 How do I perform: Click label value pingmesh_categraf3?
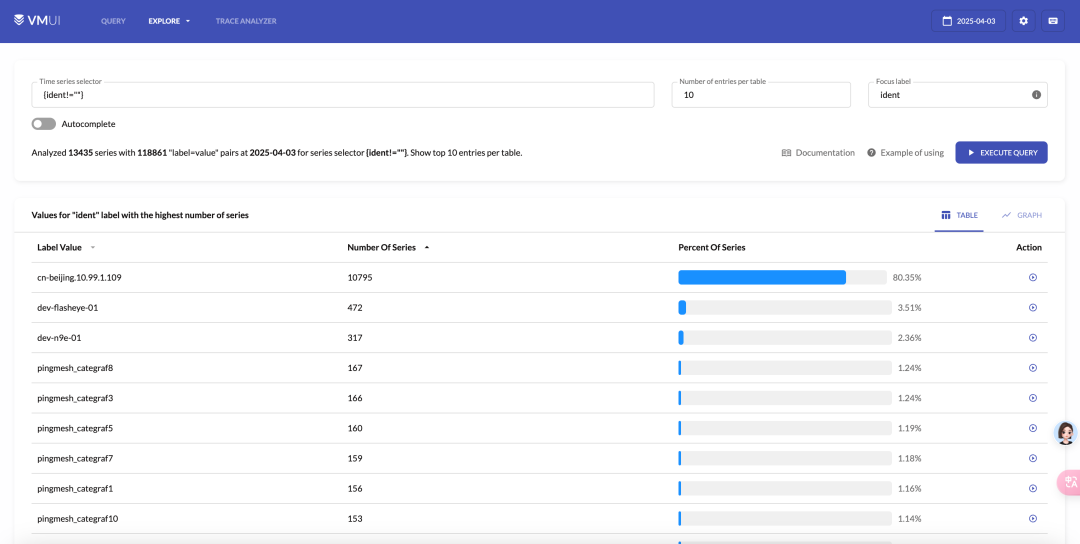[x=75, y=398]
